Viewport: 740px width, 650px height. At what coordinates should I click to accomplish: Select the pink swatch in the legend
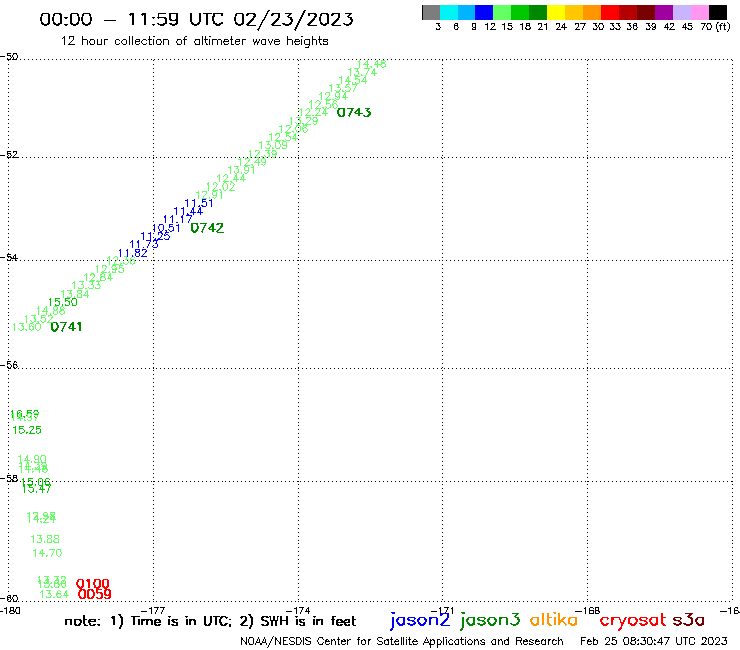click(699, 13)
